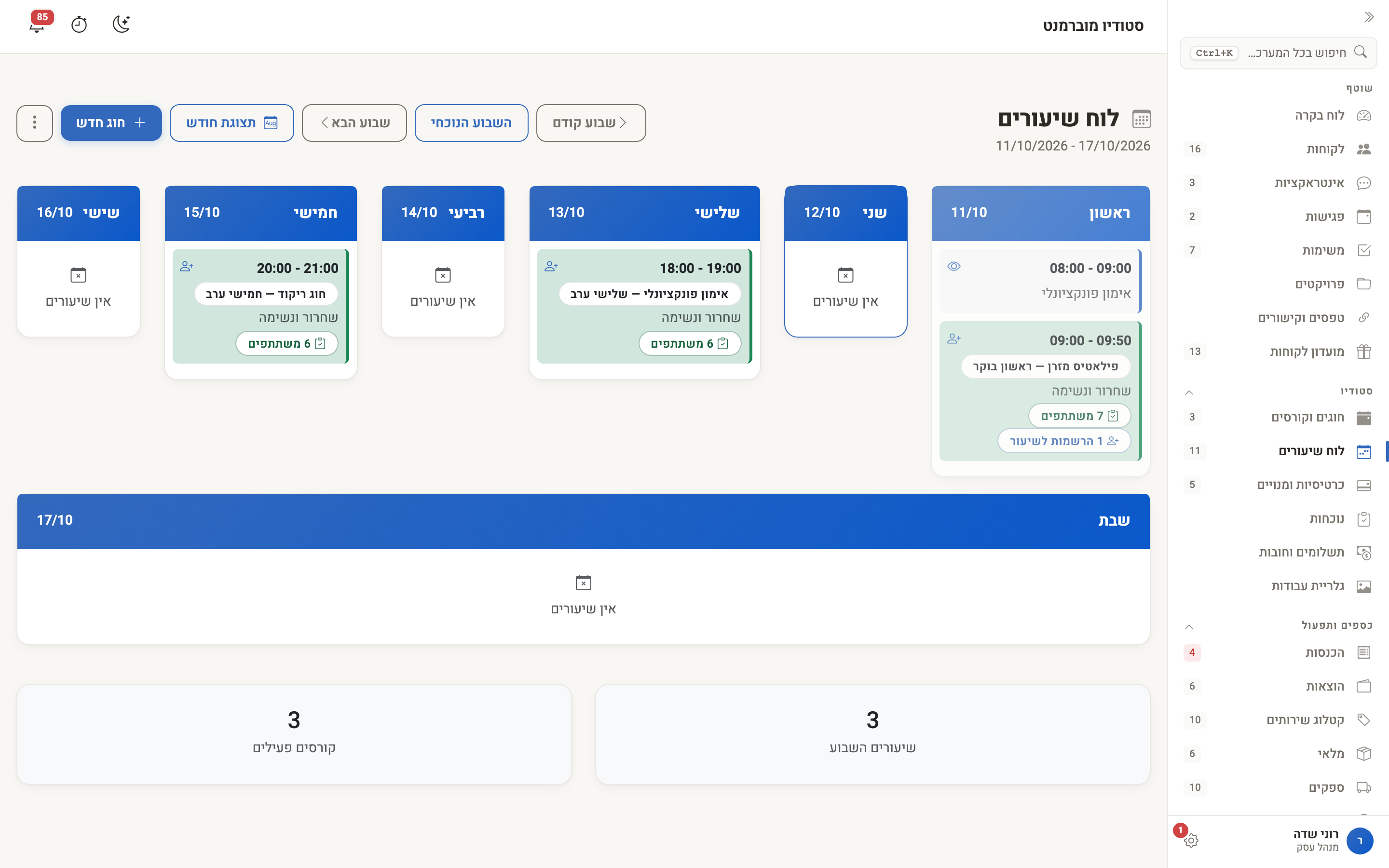The image size is (1389, 868).
Task: Open 6 משתתפים on Tuesday evening class
Action: [689, 343]
